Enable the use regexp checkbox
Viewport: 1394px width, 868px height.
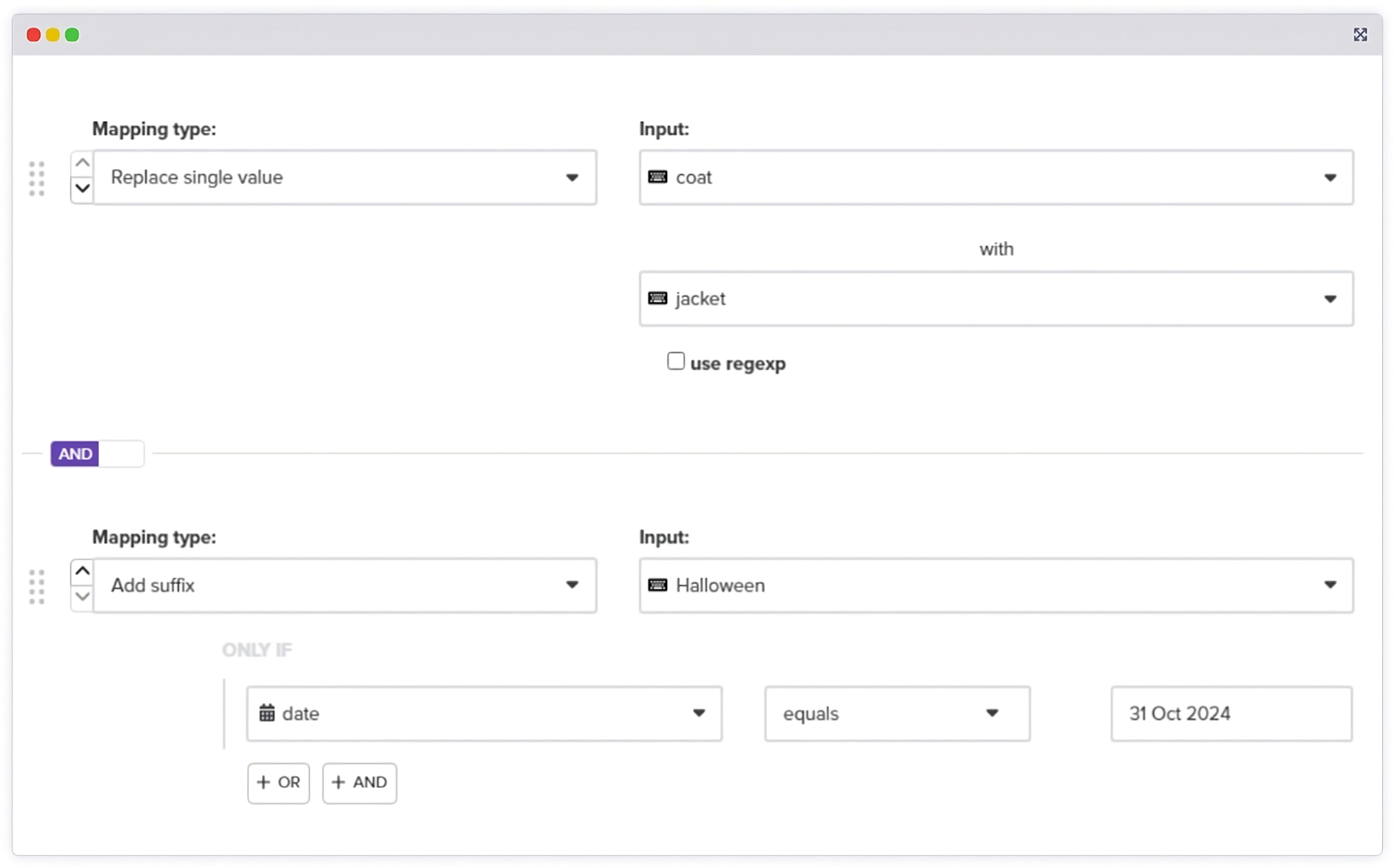[675, 361]
